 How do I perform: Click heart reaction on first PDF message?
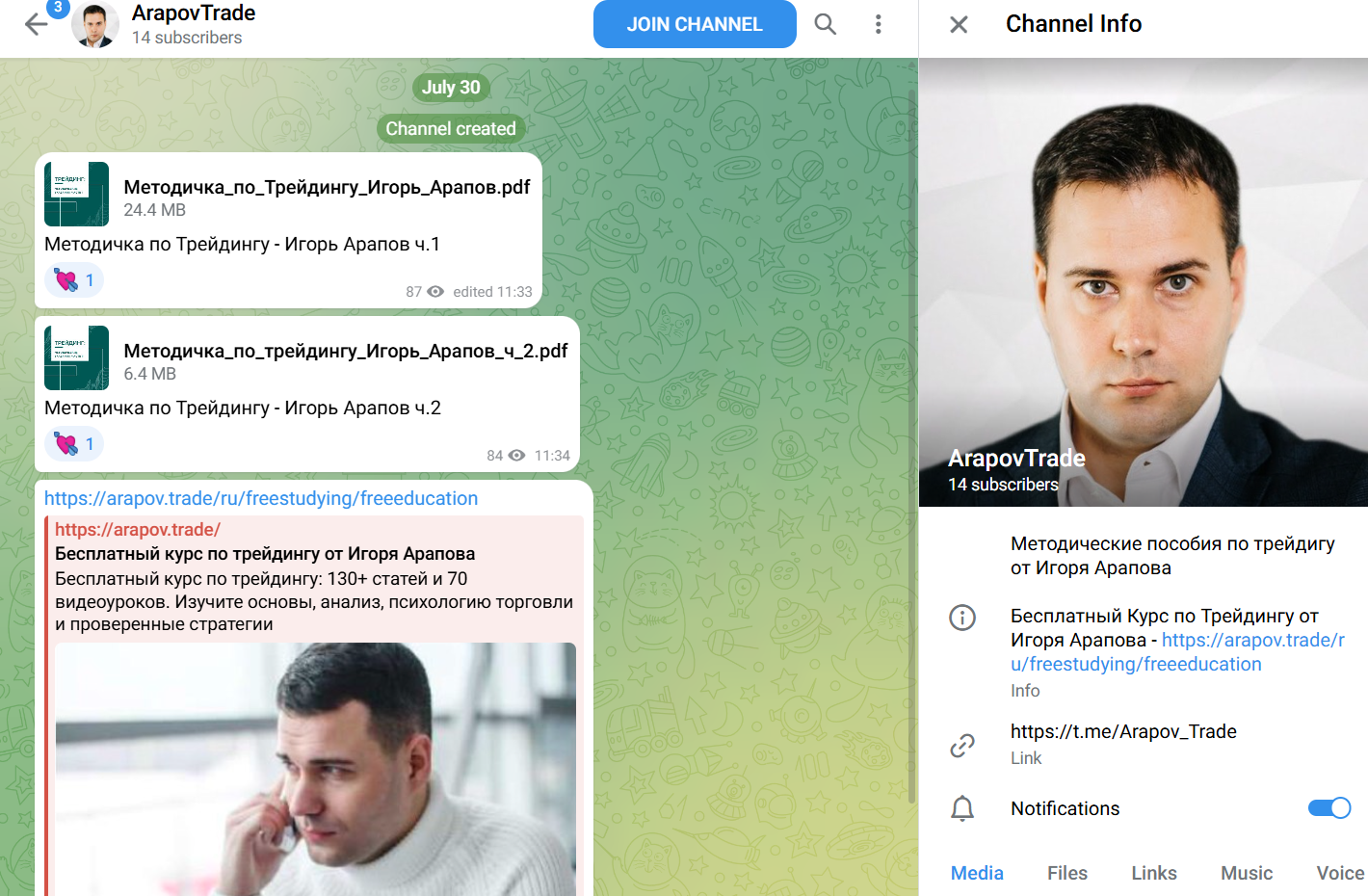click(74, 280)
